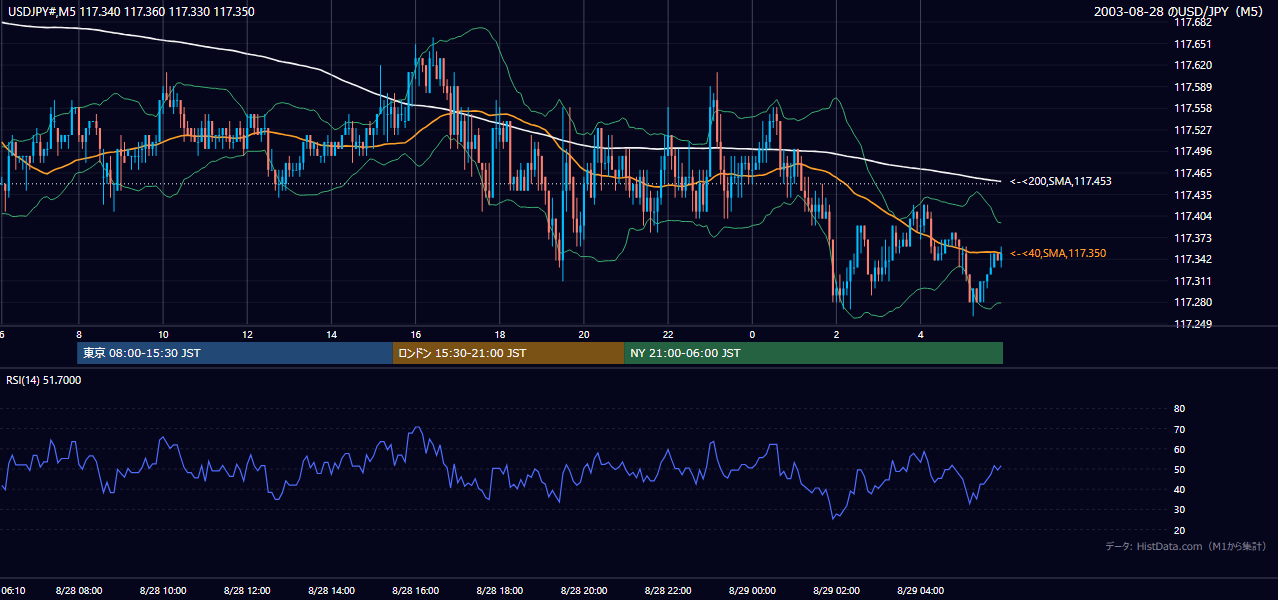Click price axis value 117.558
This screenshot has width=1278, height=600.
(x=1193, y=108)
